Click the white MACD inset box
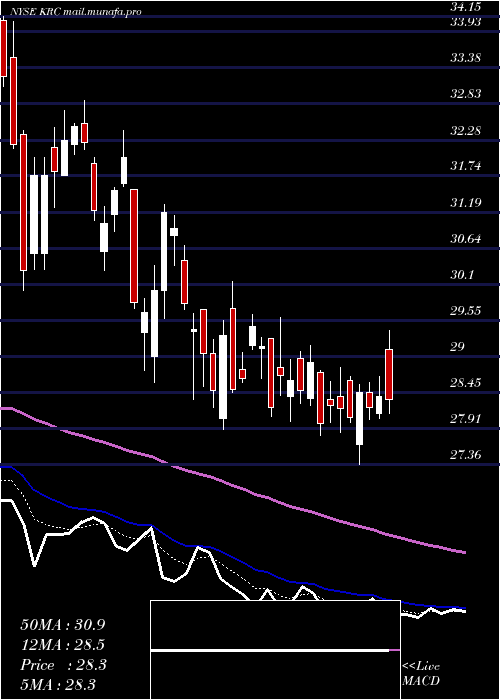The width and height of the screenshot is (500, 700). 275,650
